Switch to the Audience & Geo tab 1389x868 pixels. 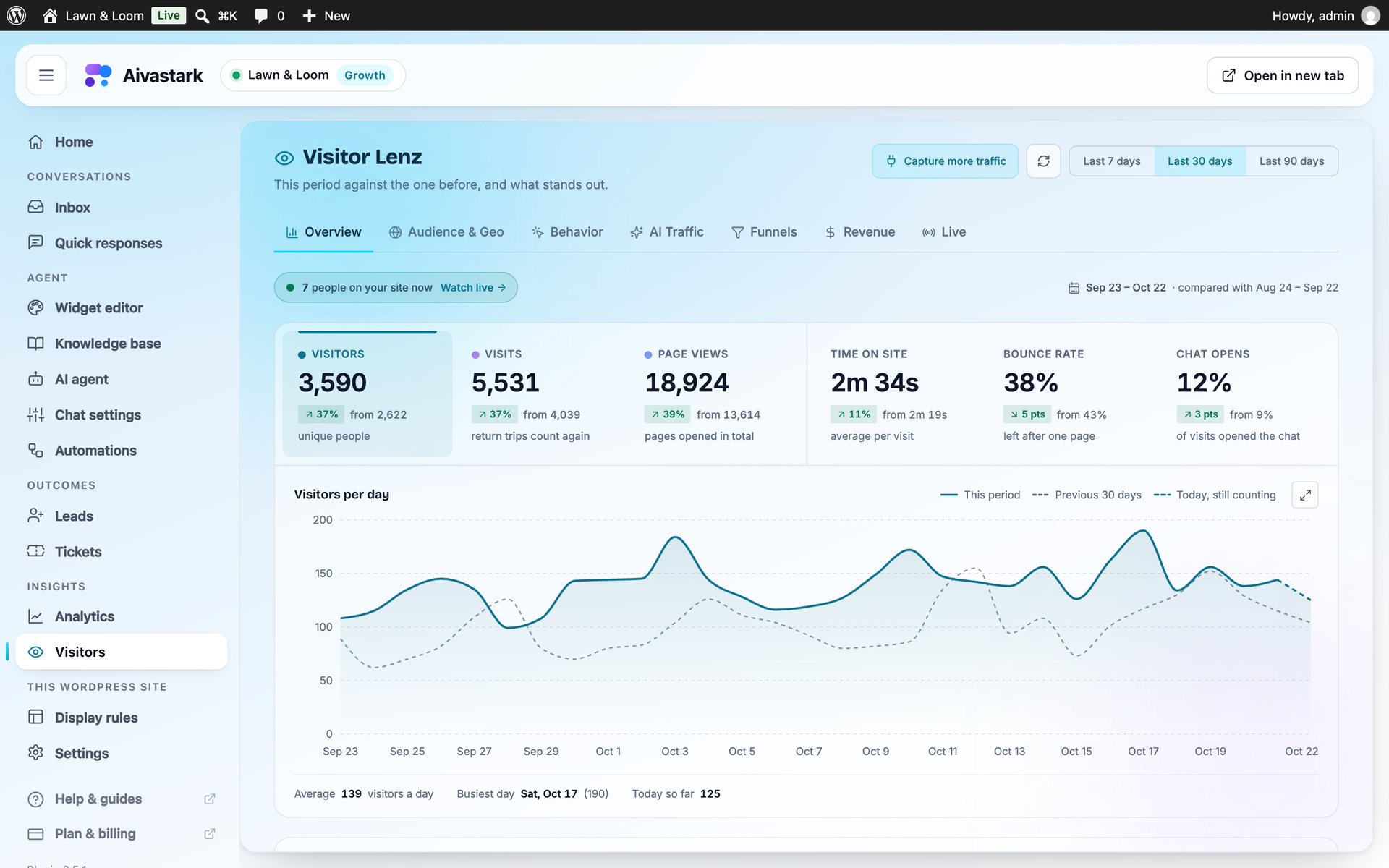446,232
